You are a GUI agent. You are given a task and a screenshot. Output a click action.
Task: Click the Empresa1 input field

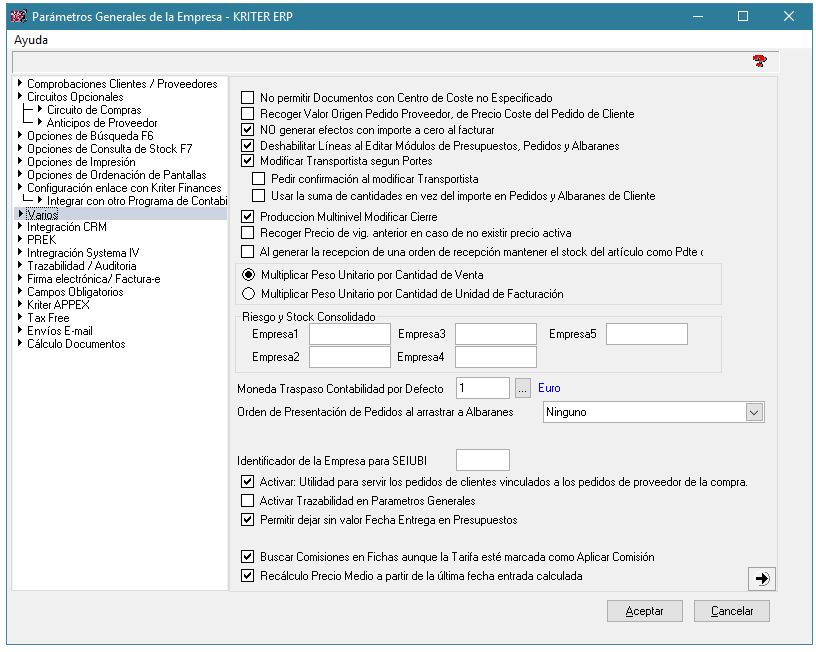[349, 334]
